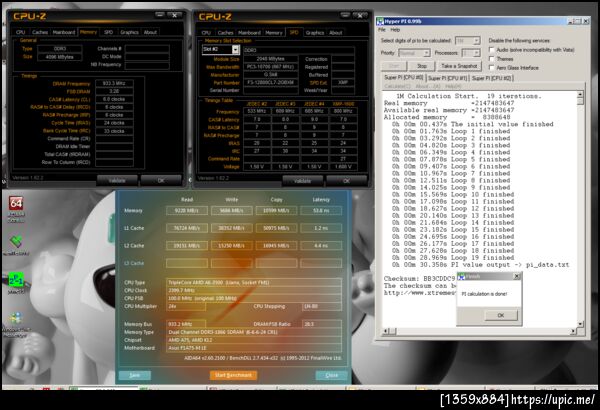Viewport: 600px width, 410px height.
Task: Open the green chip icon below AIDA64
Action: 16,242
